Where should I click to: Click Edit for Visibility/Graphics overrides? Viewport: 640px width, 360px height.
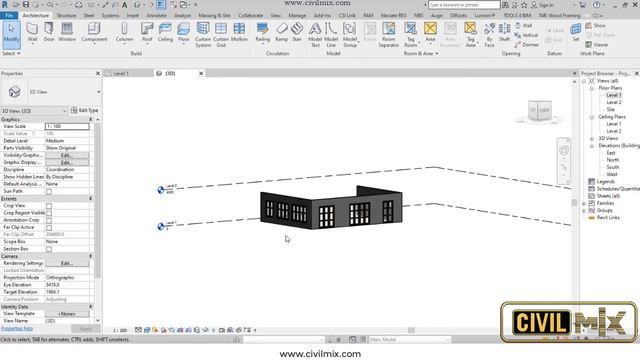coord(67,156)
